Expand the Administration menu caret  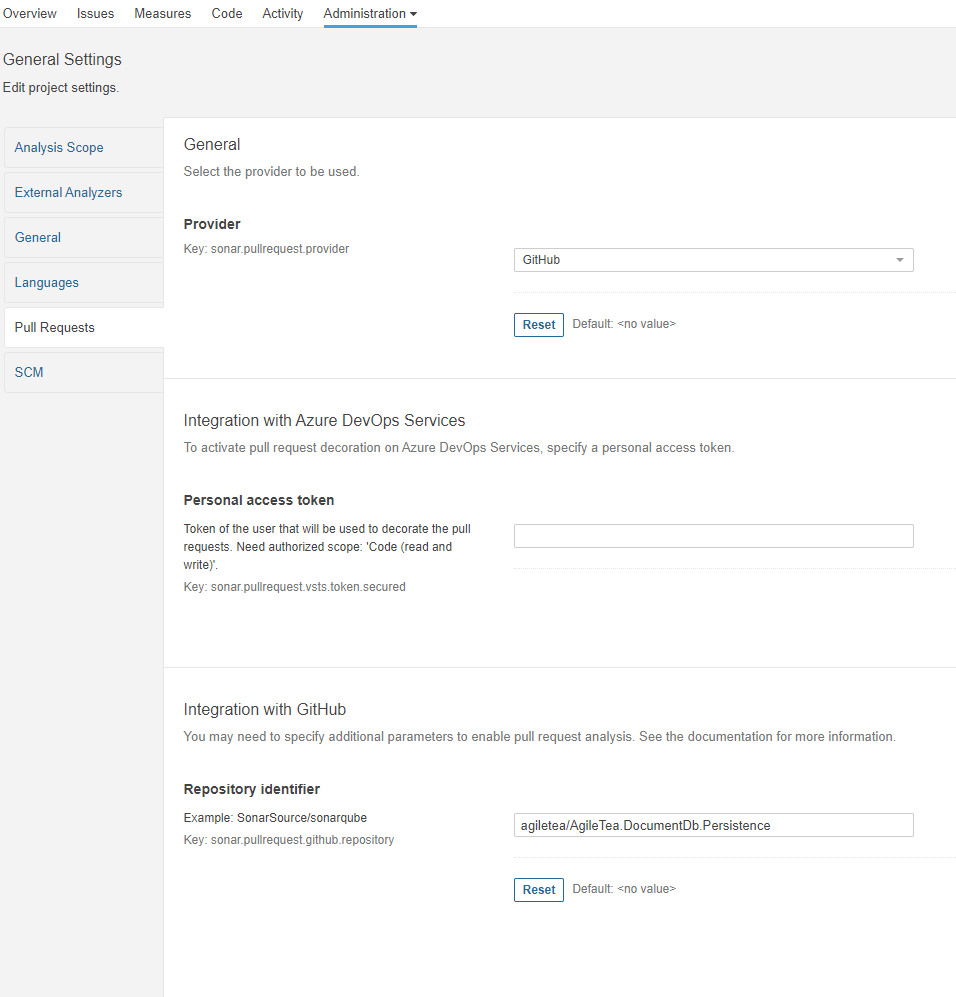(413, 14)
